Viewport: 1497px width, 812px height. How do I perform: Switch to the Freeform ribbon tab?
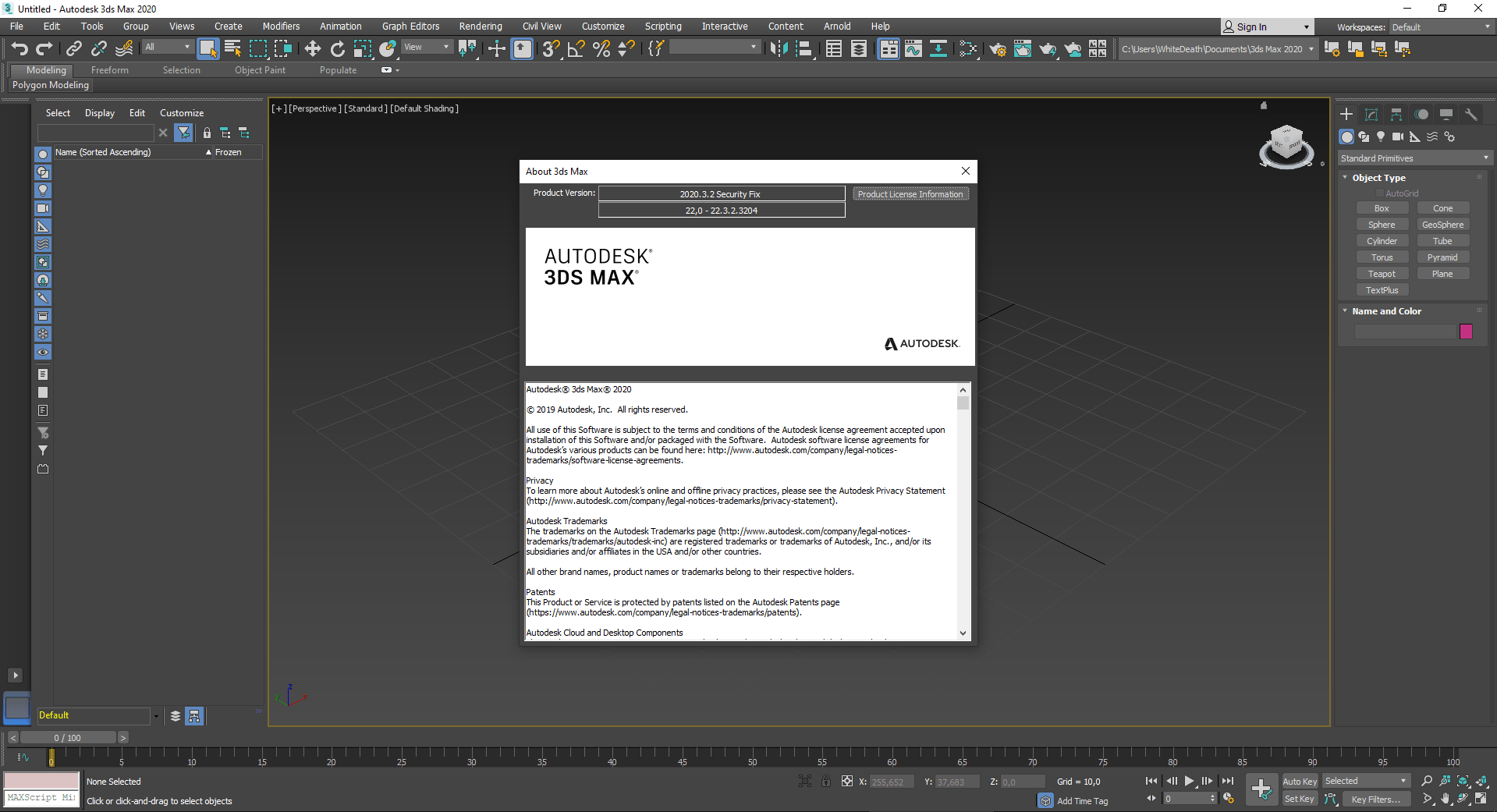tap(110, 70)
